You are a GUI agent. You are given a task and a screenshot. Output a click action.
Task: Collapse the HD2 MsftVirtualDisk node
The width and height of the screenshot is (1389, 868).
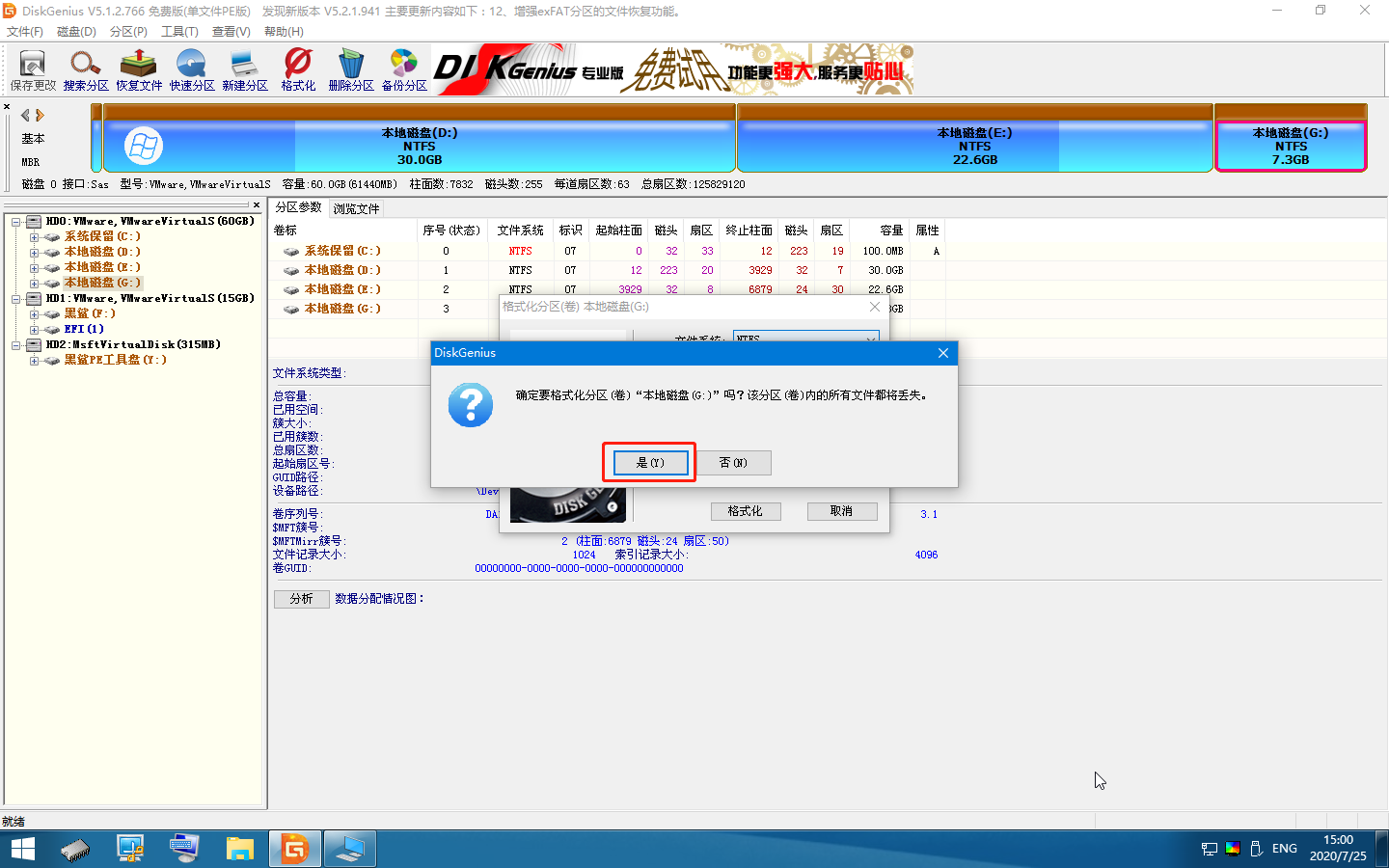(16, 345)
